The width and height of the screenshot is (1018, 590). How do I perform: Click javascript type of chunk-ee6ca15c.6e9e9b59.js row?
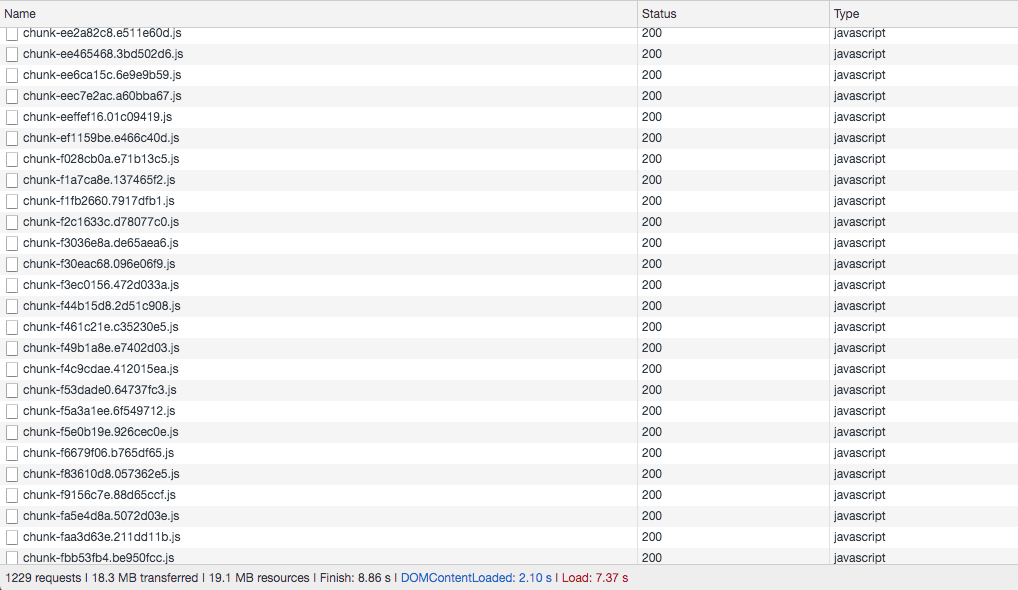[860, 75]
